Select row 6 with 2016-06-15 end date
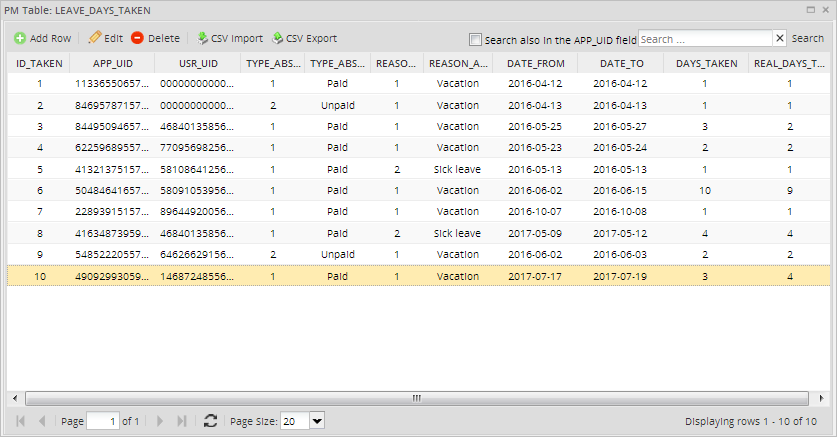Viewport: 837px width, 437px height. pyautogui.click(x=620, y=190)
